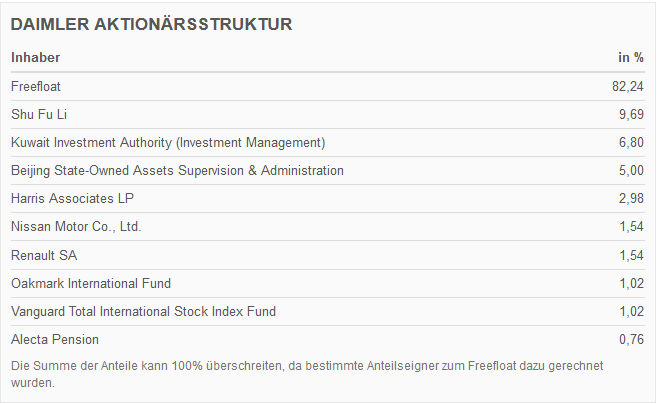
Task: Select Alecta Pension's 0,76 value
Action: tap(631, 339)
